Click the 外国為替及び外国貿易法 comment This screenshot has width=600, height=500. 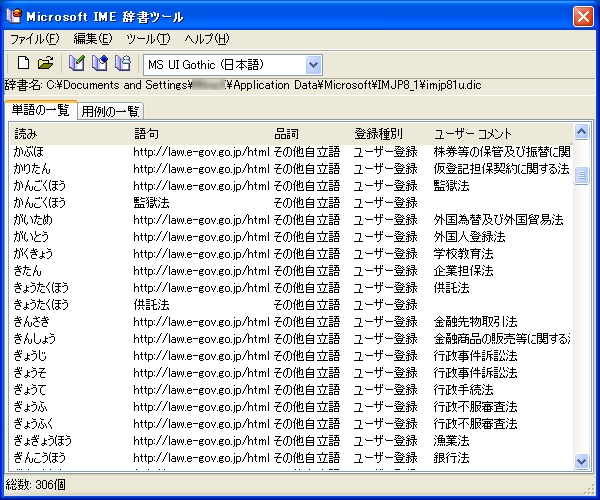point(498,220)
